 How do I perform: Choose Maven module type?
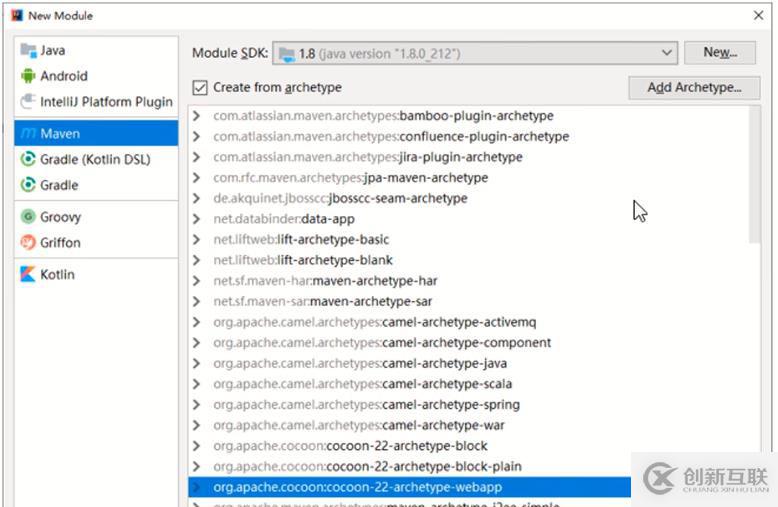[x=96, y=133]
